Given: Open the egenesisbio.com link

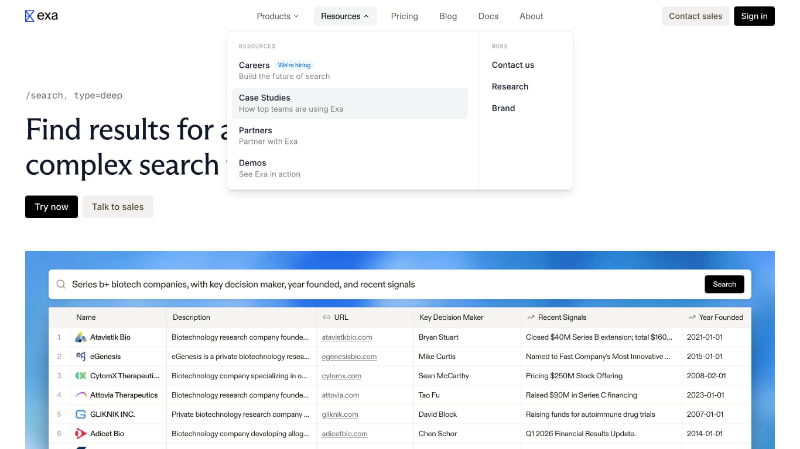Looking at the screenshot, I should click(x=349, y=357).
